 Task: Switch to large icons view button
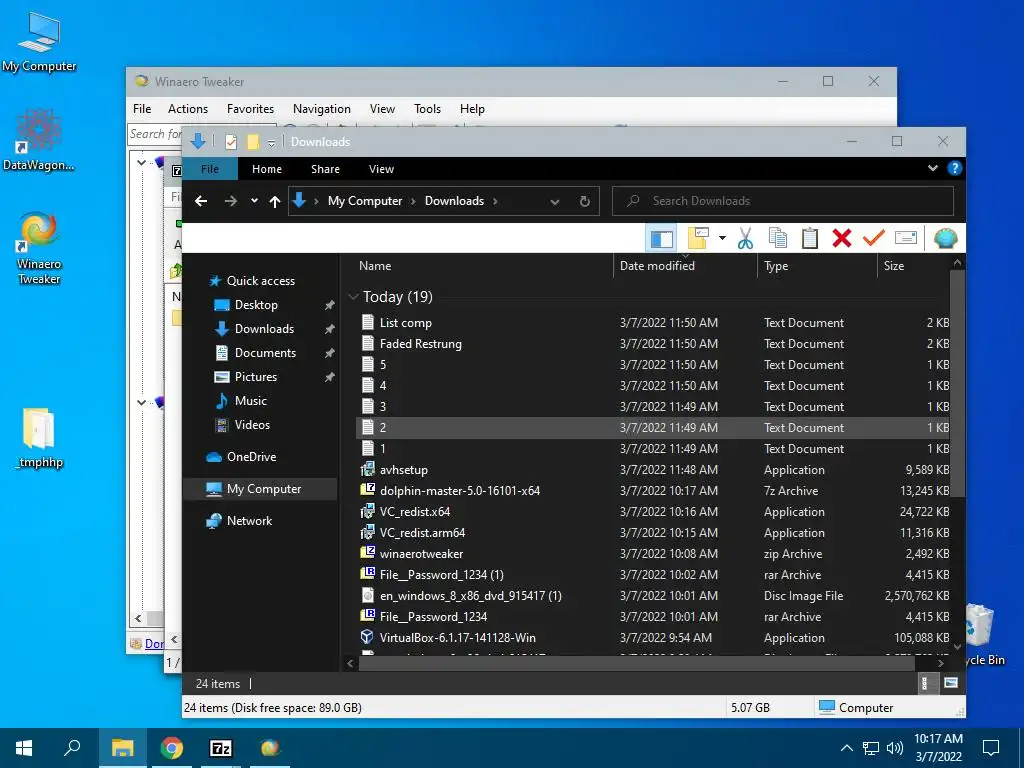(951, 683)
